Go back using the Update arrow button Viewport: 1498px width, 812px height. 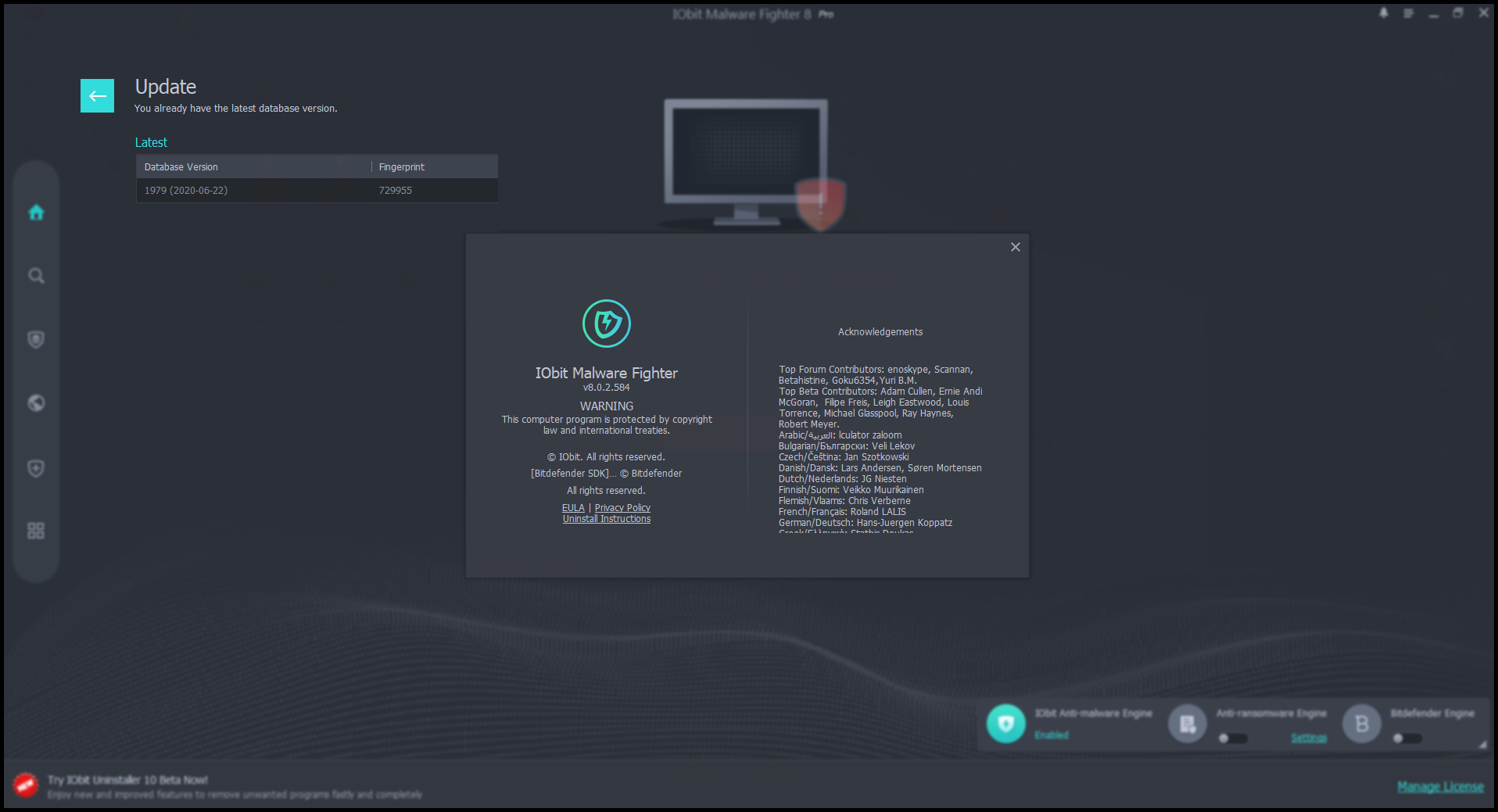(x=97, y=95)
